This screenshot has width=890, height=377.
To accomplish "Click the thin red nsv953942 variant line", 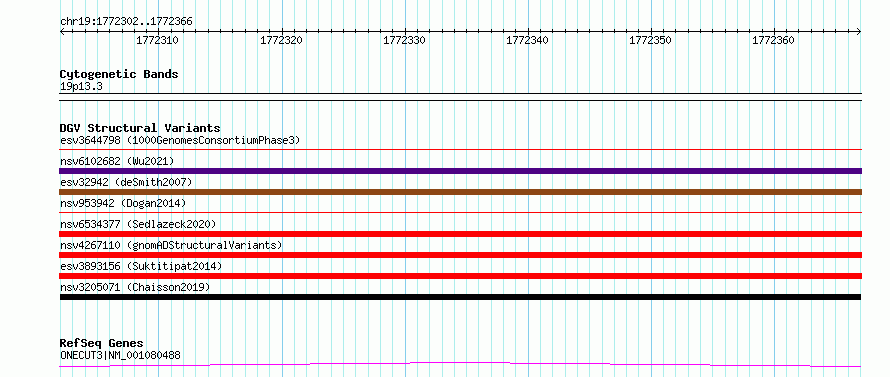I will 460,213.
